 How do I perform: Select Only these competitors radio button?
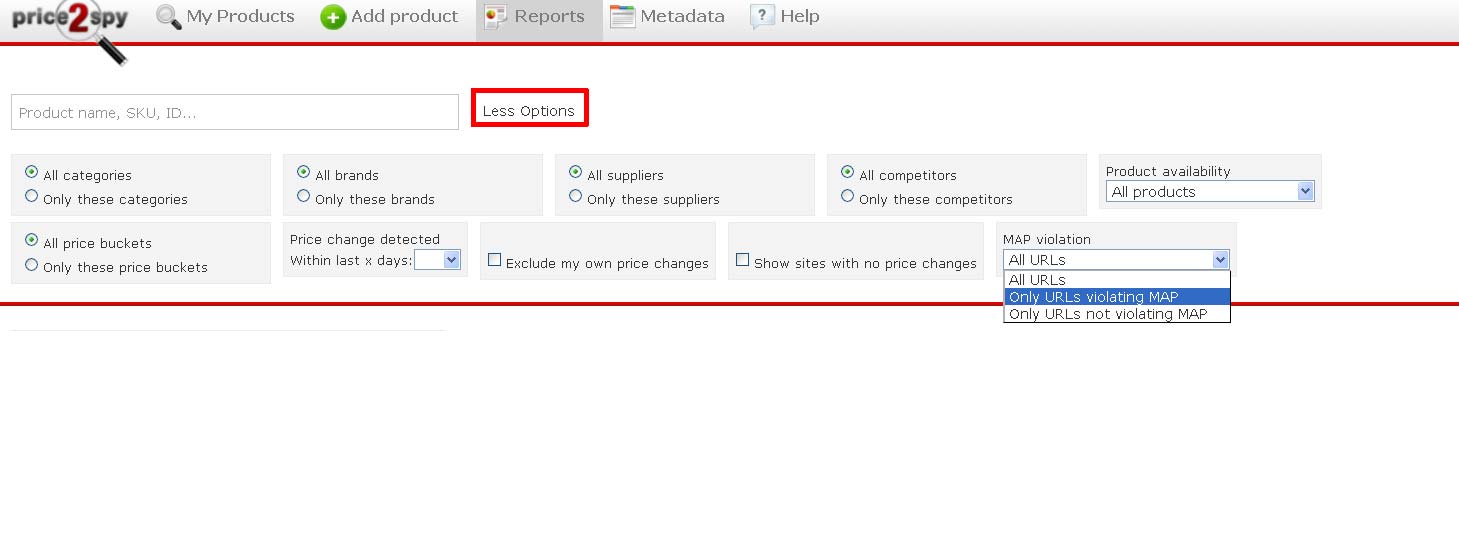tap(848, 197)
